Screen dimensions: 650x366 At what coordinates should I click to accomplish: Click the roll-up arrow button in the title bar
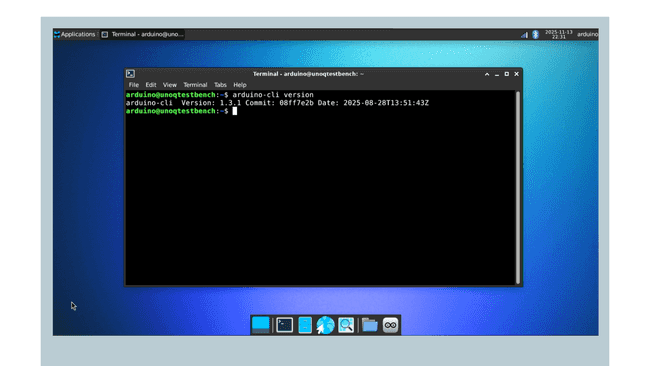click(487, 74)
